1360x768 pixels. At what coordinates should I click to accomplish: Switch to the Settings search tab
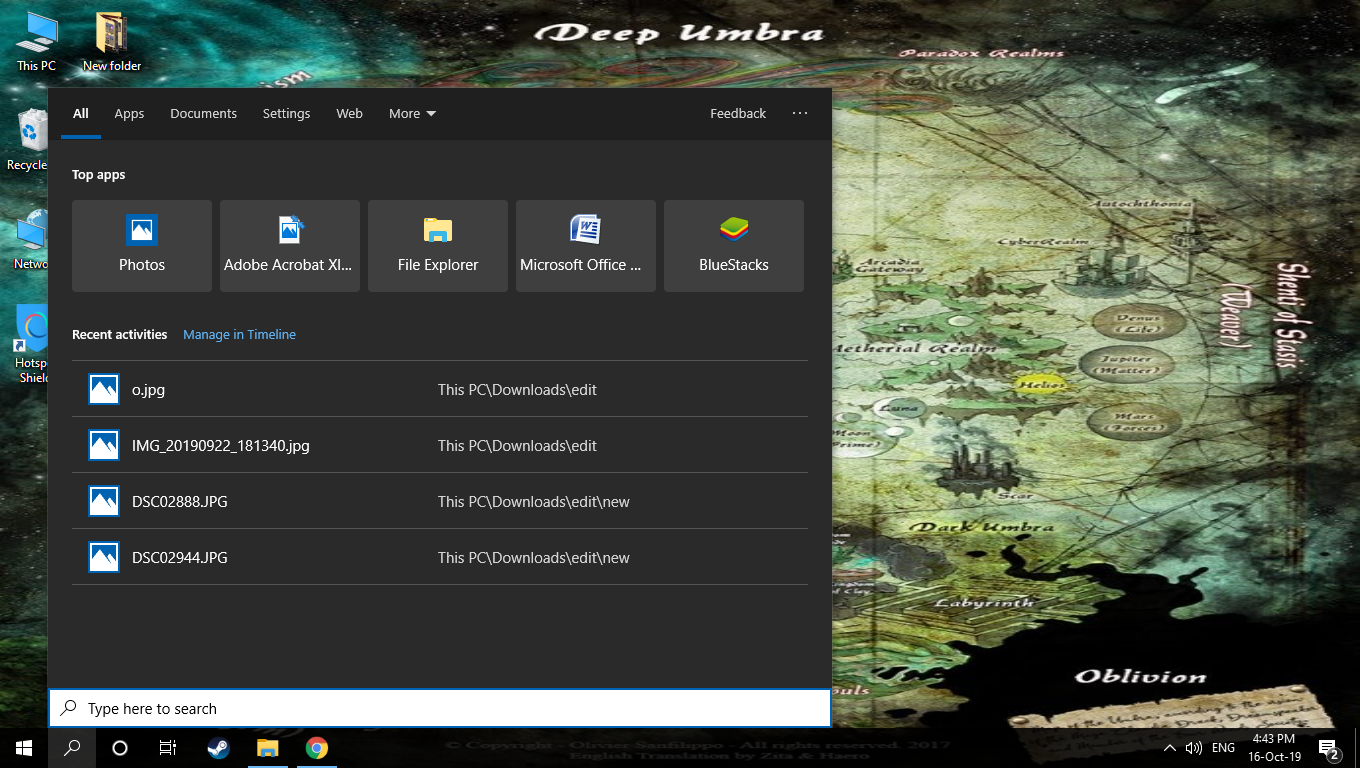pyautogui.click(x=286, y=113)
